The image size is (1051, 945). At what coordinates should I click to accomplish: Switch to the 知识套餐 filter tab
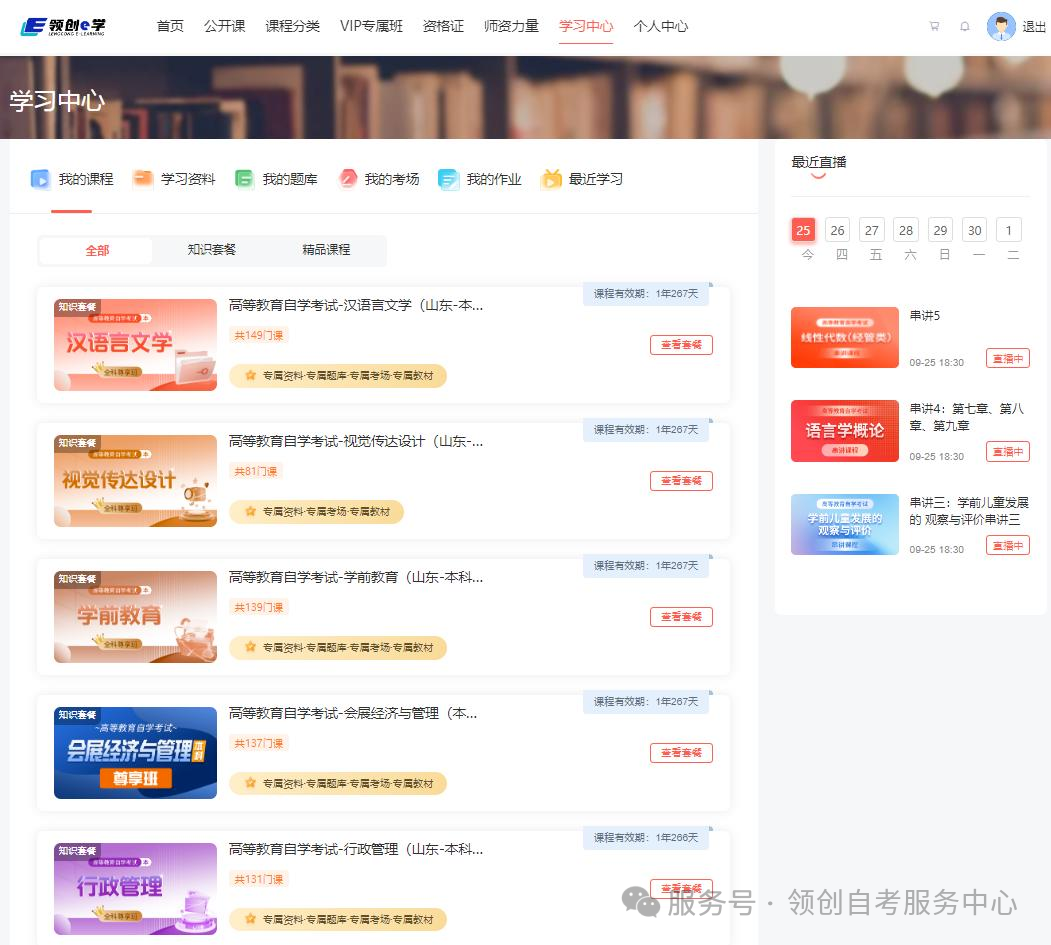(212, 250)
